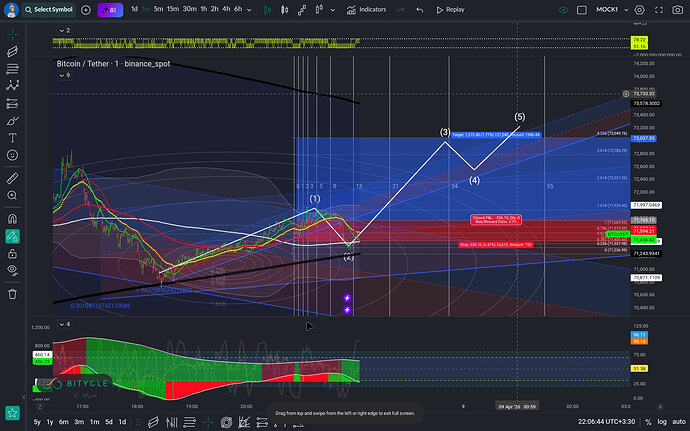Start bar Replay mode
The height and width of the screenshot is (431, 690).
(450, 10)
